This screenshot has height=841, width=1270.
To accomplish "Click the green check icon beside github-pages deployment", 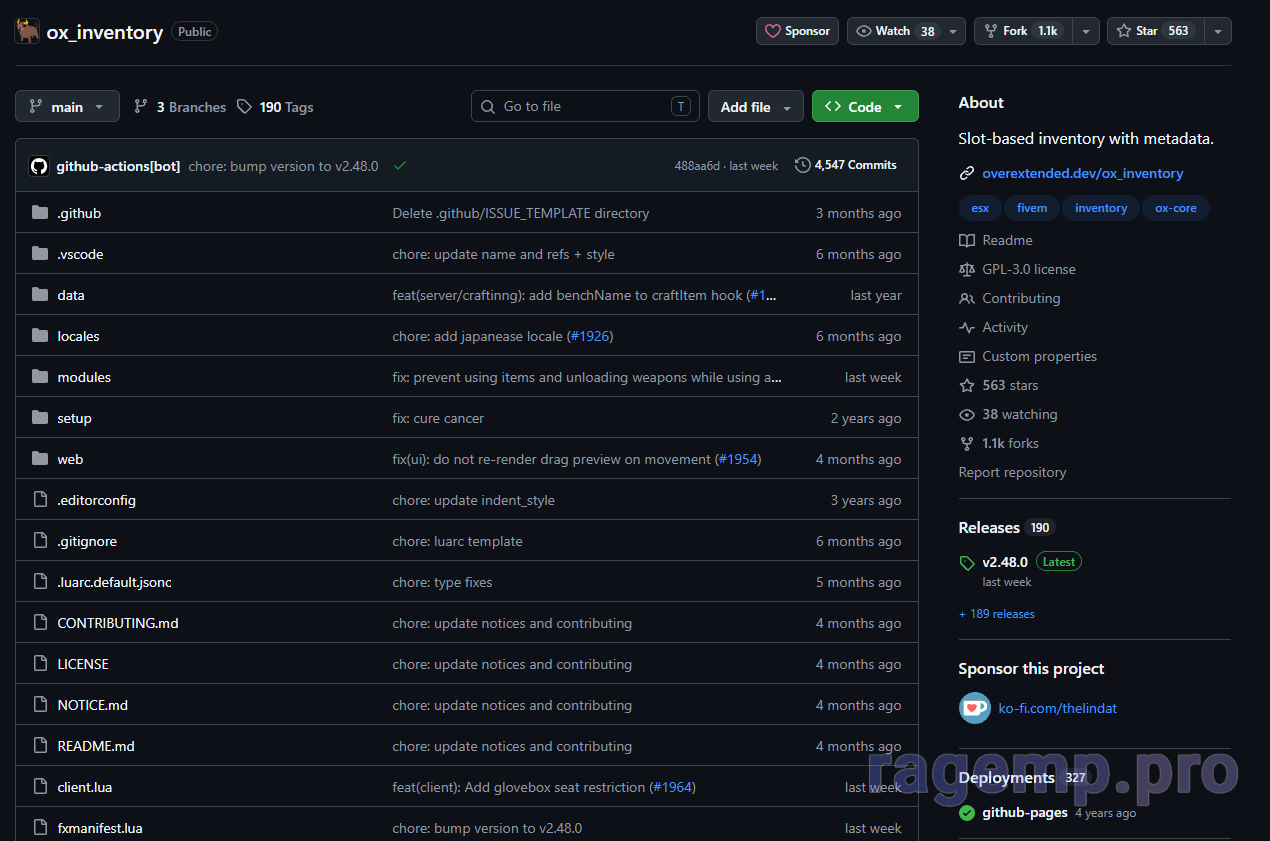I will (x=967, y=813).
